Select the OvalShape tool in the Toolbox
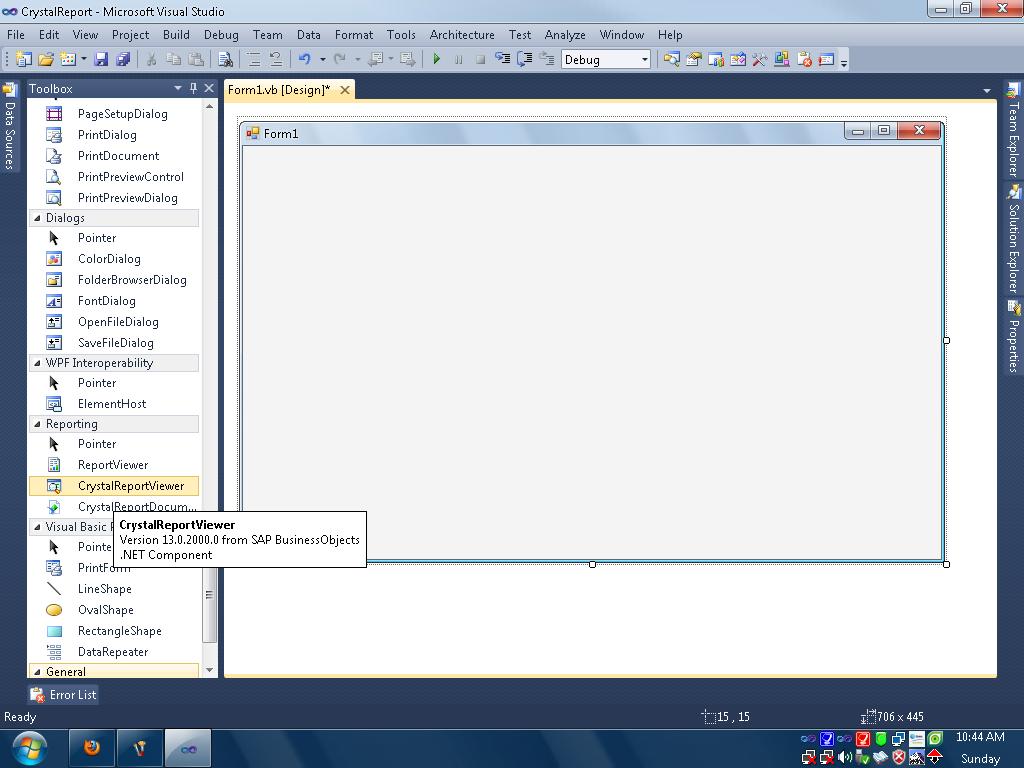This screenshot has width=1024, height=768. coord(105,610)
